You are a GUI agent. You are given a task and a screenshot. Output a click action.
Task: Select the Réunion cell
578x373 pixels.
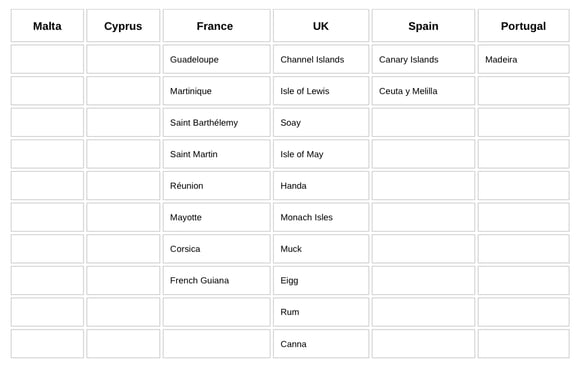click(216, 185)
